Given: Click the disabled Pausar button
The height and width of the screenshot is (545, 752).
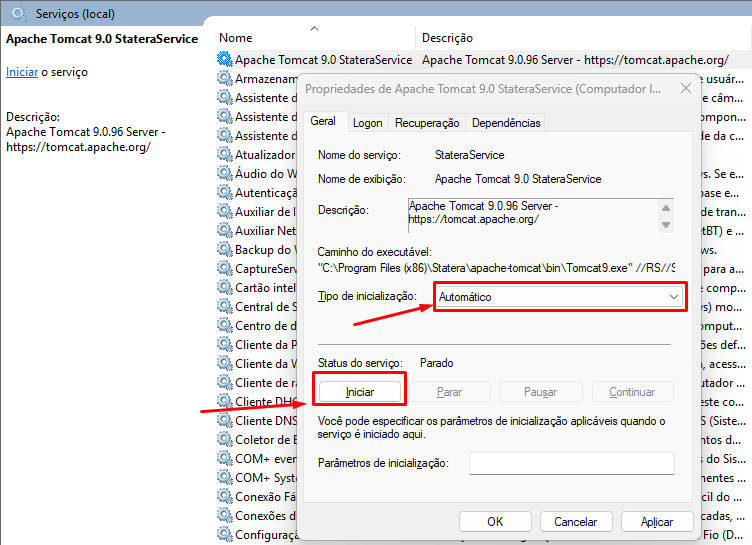Looking at the screenshot, I should pos(540,392).
